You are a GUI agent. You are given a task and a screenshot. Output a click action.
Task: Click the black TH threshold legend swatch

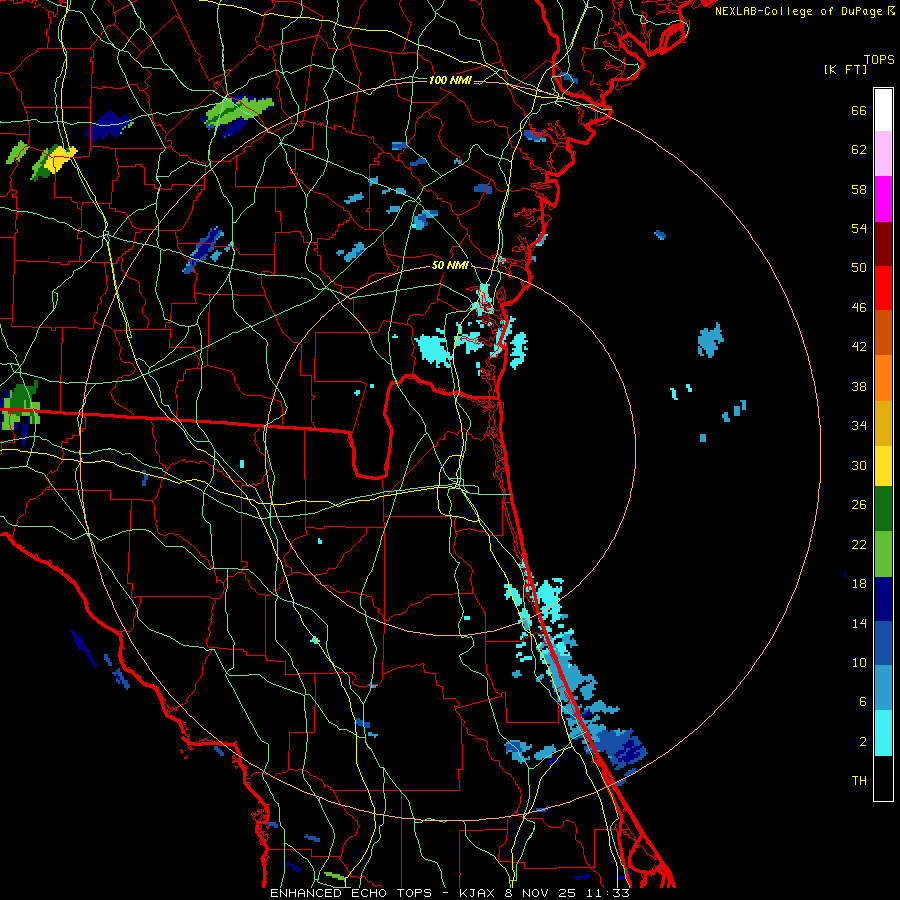click(x=883, y=778)
